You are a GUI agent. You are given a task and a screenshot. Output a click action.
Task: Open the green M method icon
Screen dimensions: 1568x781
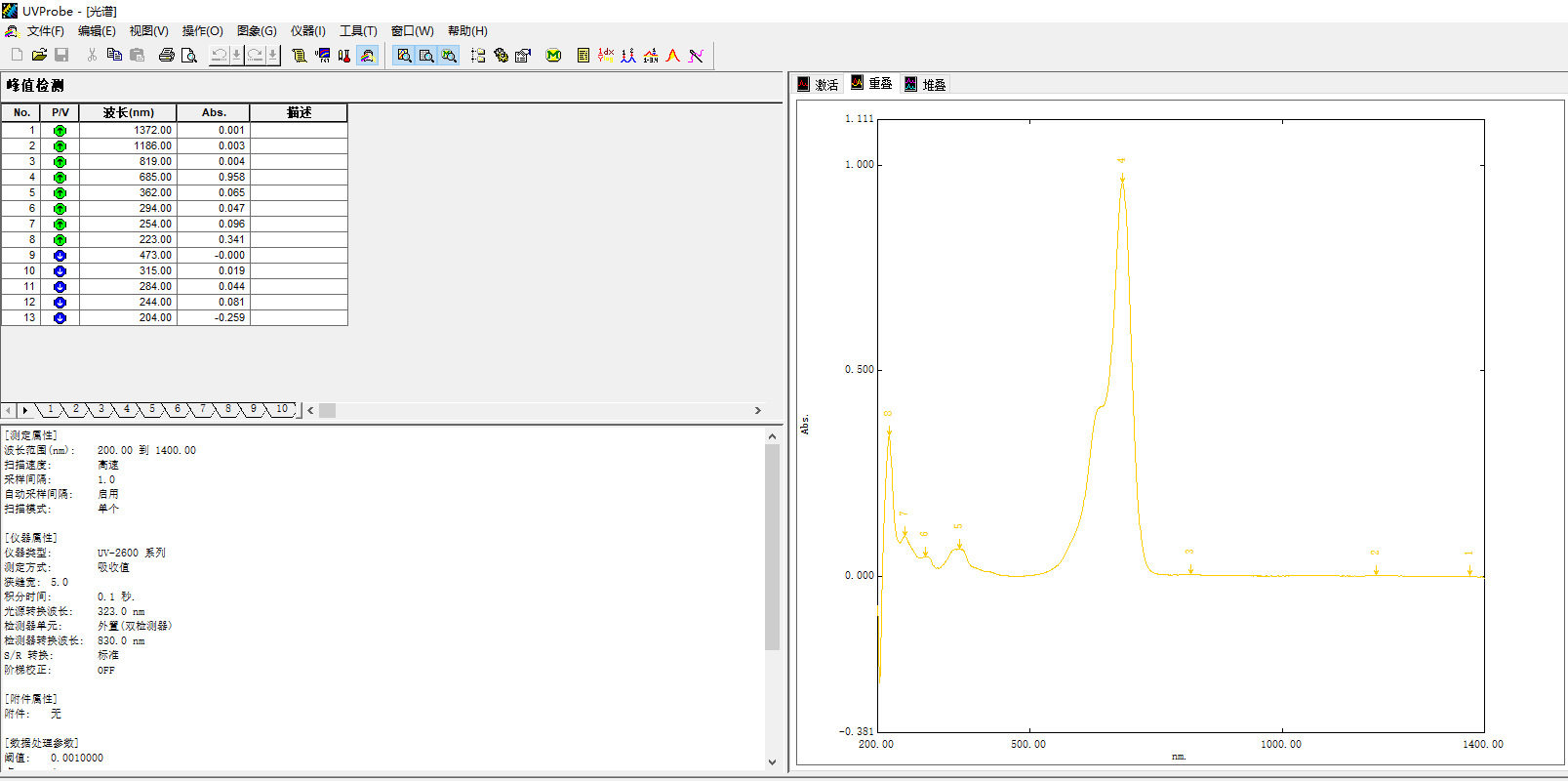click(x=553, y=56)
